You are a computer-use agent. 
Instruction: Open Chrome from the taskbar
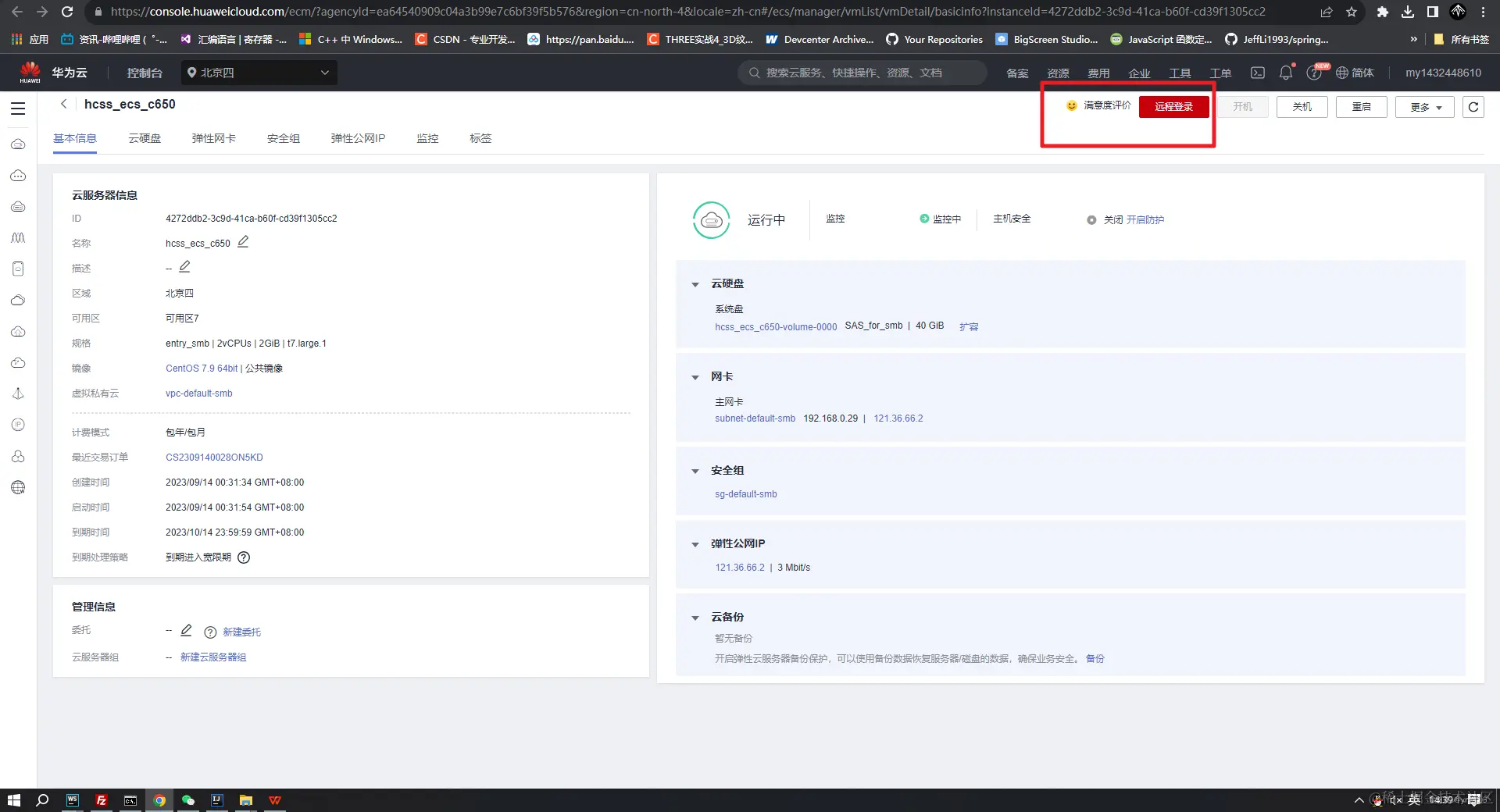pyautogui.click(x=159, y=800)
